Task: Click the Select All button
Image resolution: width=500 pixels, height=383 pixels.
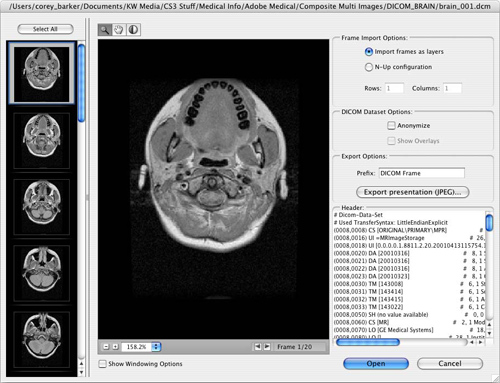Action: coord(45,29)
